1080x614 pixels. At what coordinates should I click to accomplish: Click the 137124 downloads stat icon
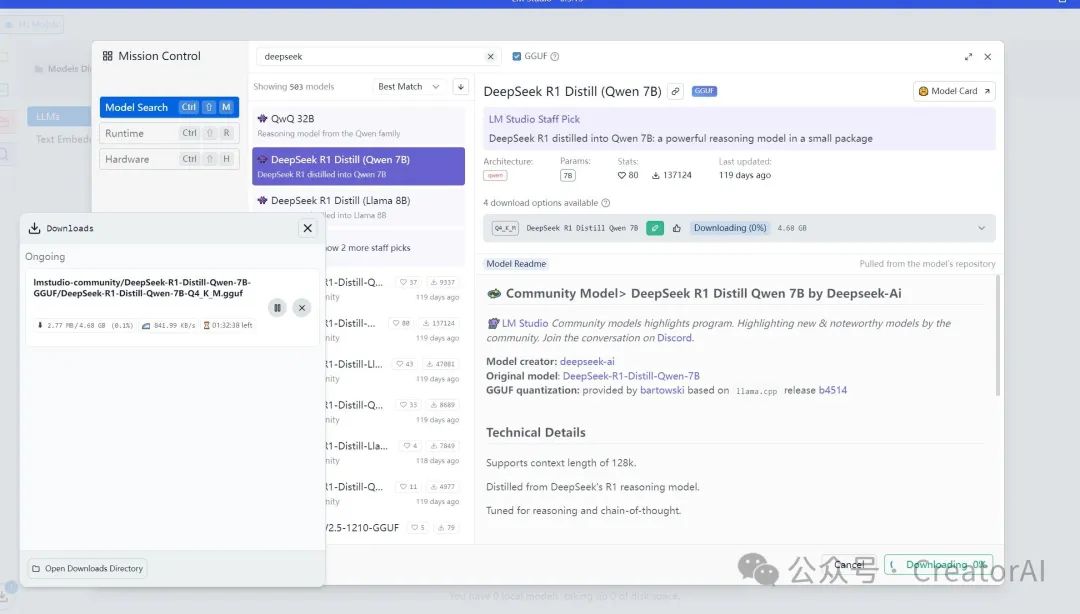tap(656, 176)
